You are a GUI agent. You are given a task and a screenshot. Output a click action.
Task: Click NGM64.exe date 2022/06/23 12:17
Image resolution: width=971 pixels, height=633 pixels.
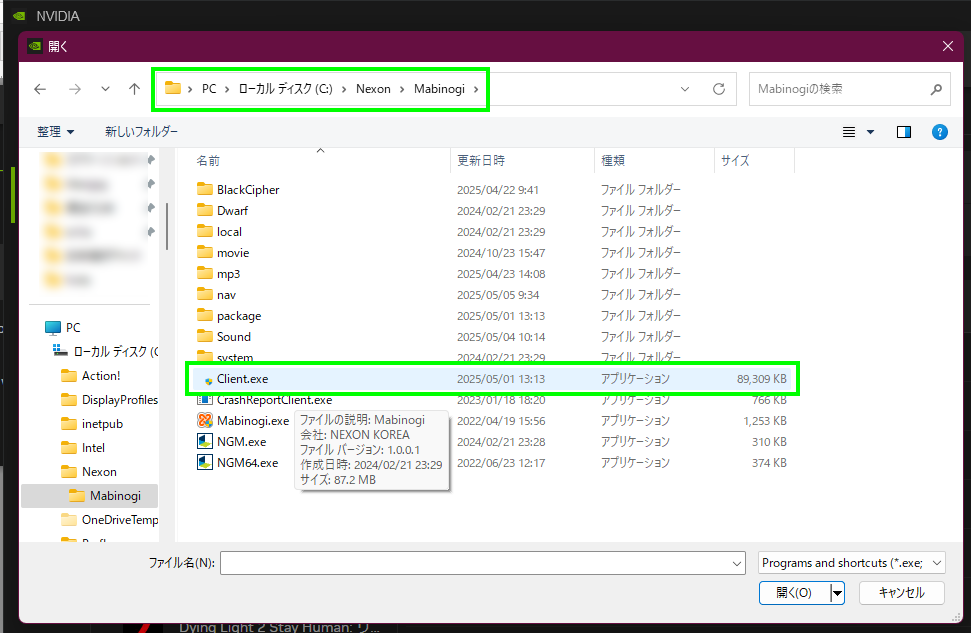pyautogui.click(x=501, y=463)
